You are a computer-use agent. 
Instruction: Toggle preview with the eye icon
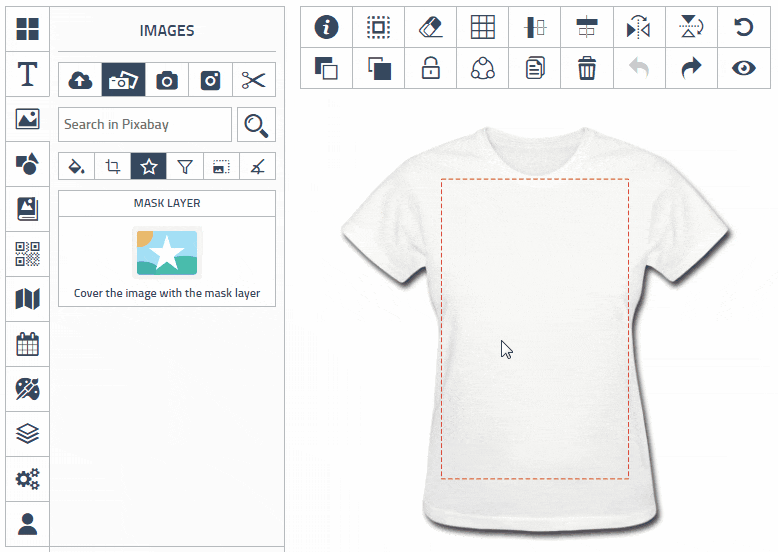[x=742, y=68]
